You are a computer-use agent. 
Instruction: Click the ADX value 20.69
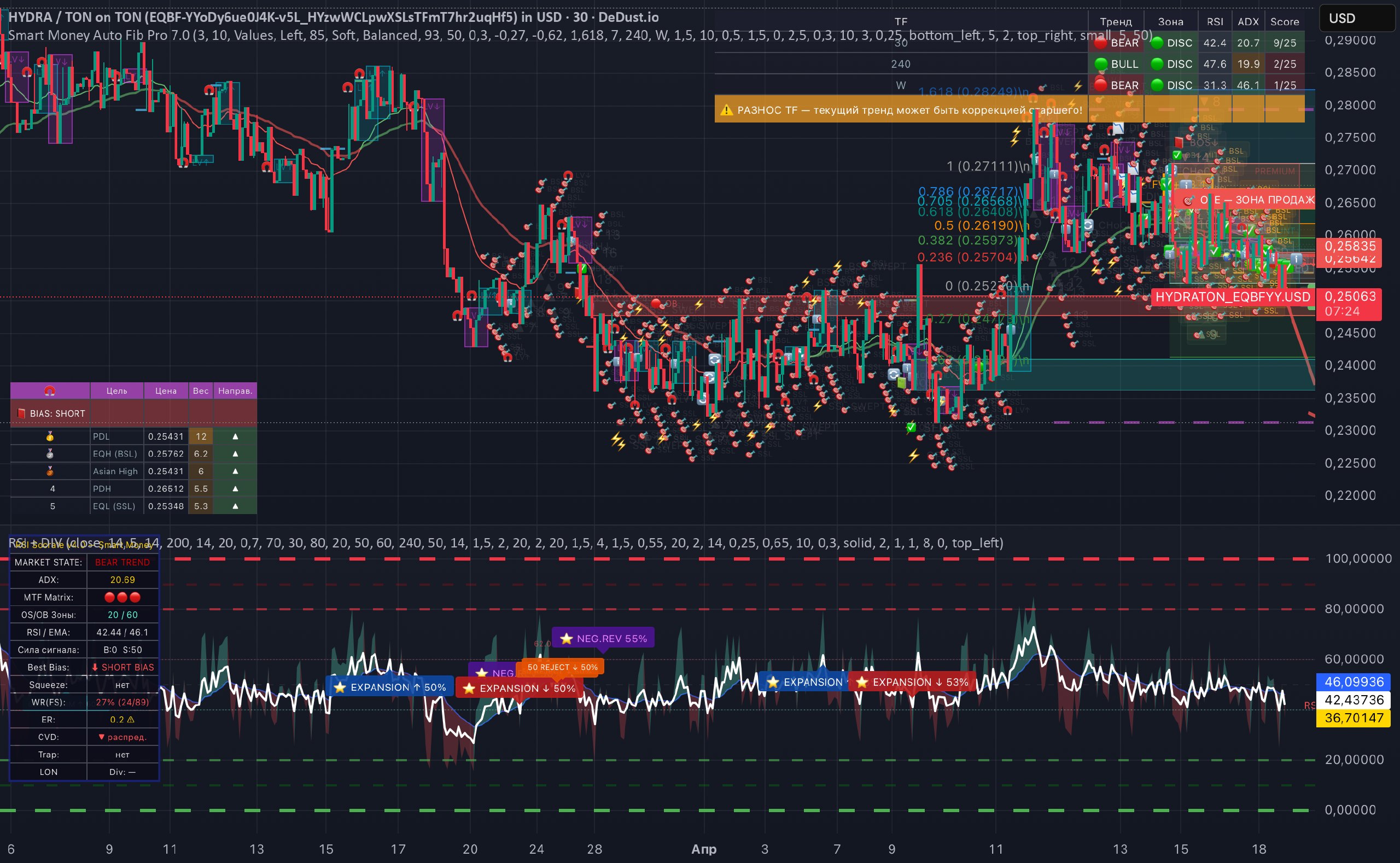[x=122, y=580]
